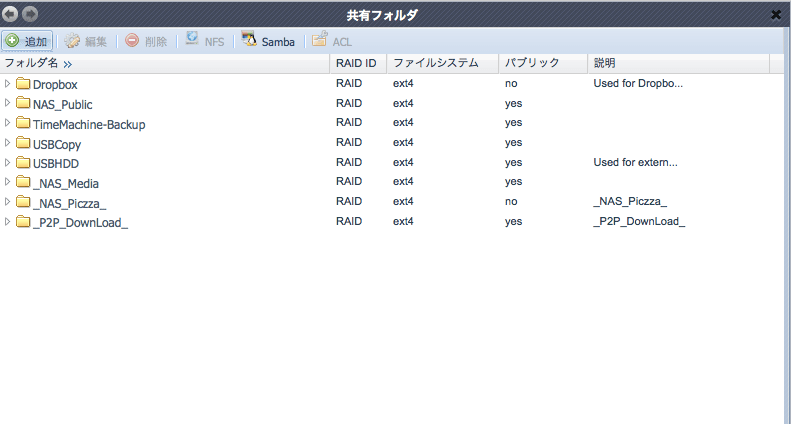Select the _NAS_Piczza_ folder name
The image size is (791, 424).
[x=69, y=204]
